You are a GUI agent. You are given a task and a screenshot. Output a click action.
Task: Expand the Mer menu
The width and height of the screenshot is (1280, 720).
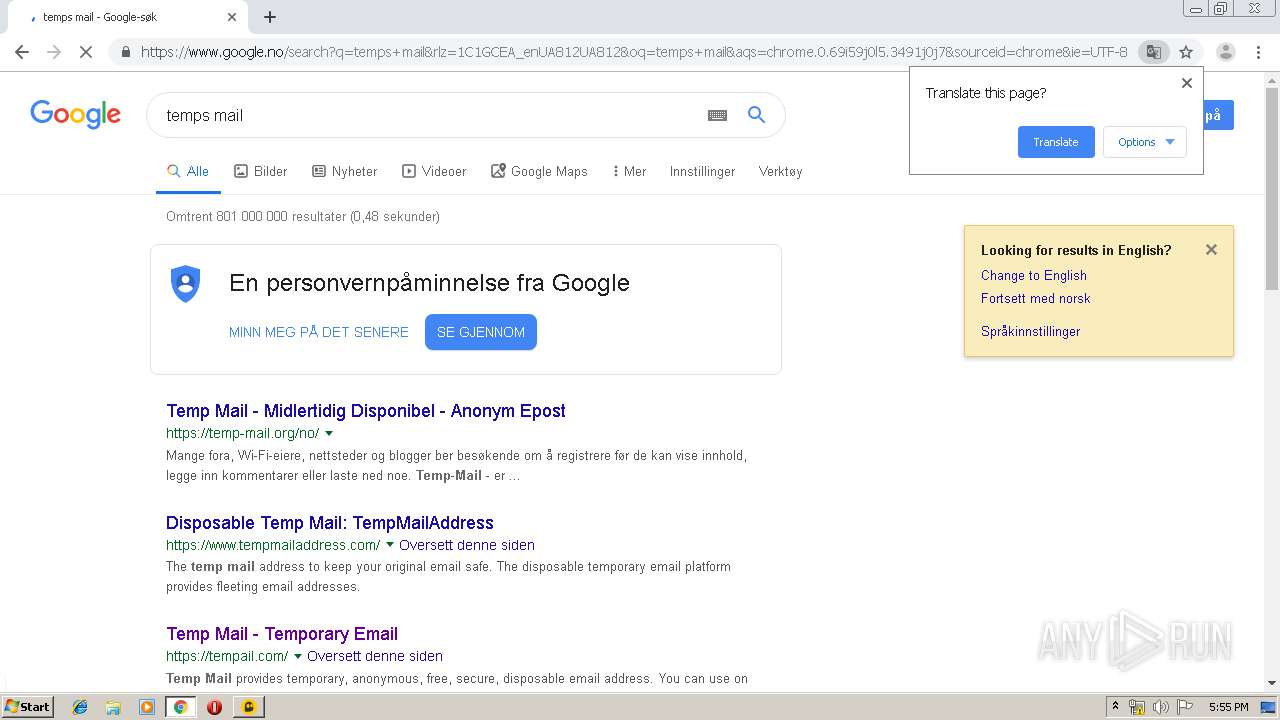coord(629,172)
